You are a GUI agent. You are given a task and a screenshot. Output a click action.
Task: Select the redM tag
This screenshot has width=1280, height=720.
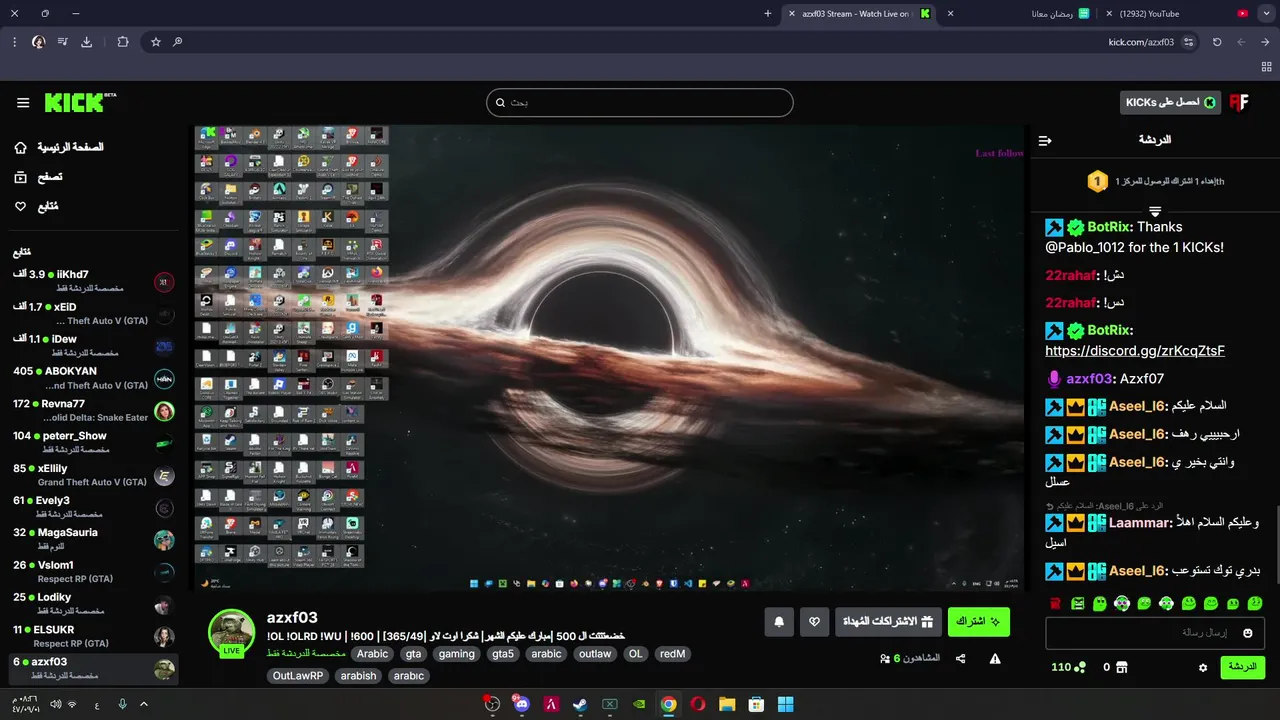672,654
